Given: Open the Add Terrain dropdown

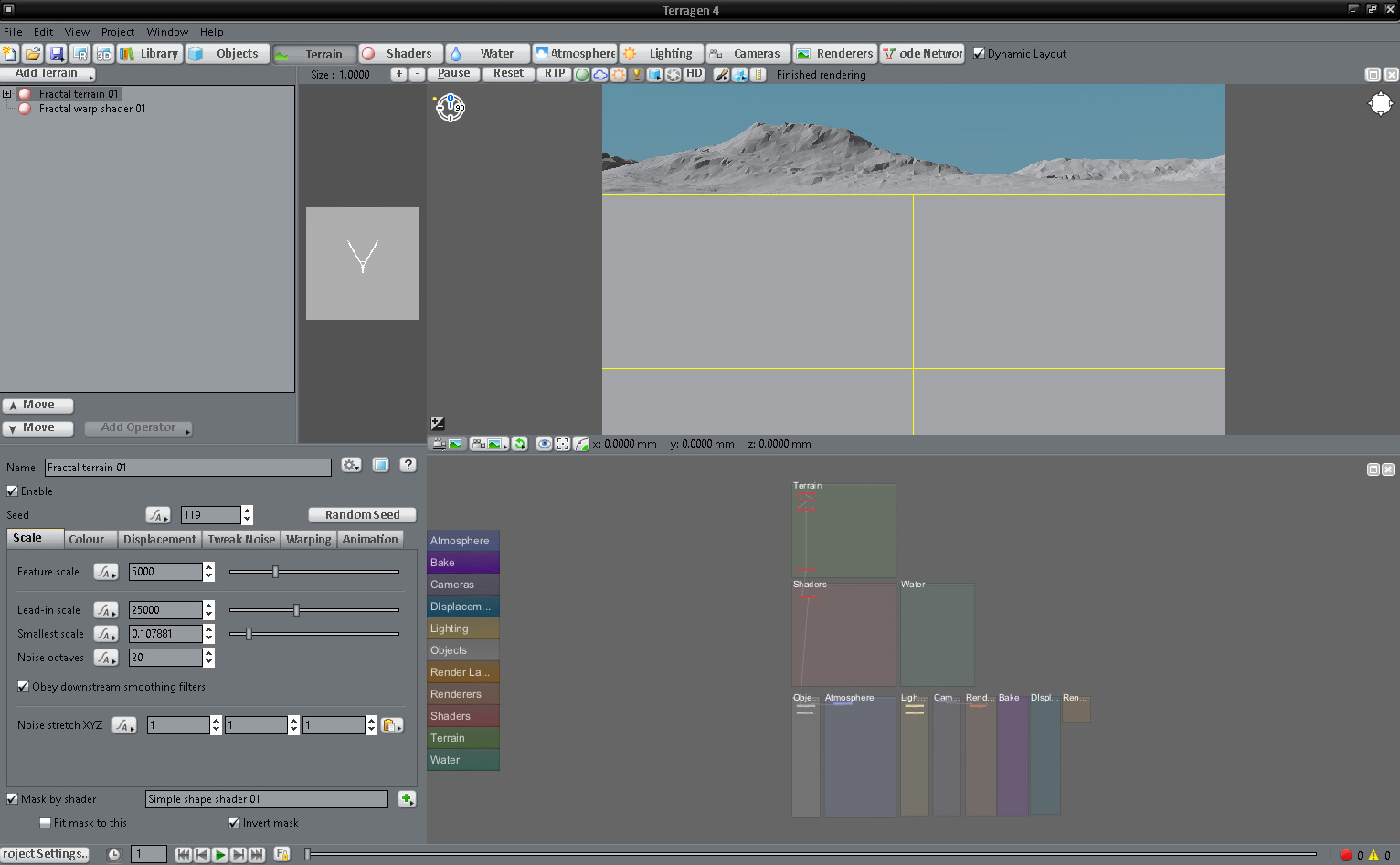Looking at the screenshot, I should coord(48,74).
